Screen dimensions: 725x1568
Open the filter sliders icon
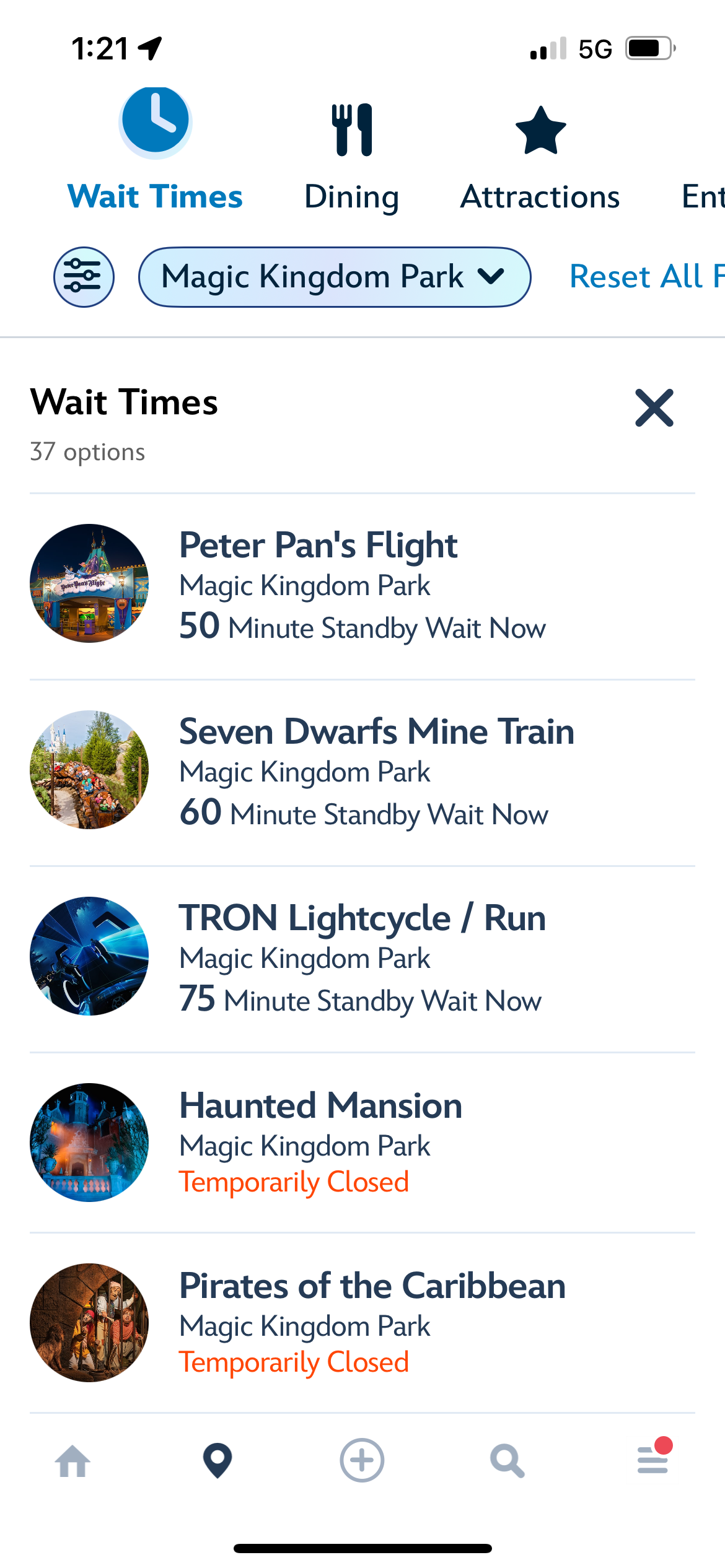click(84, 277)
